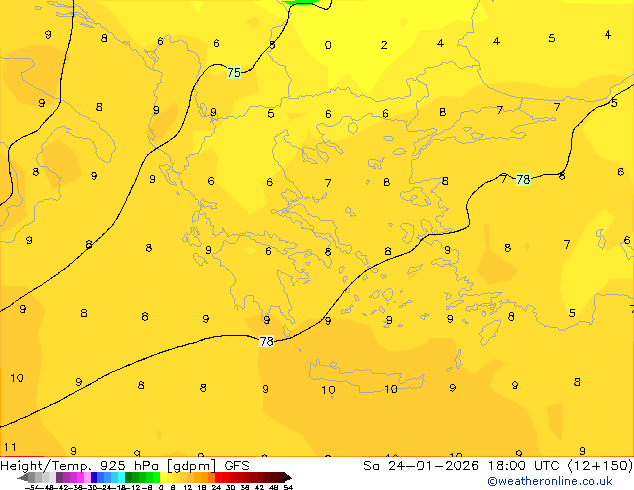
Task: Click the gray arrow at the legend's left end
Action: click(23, 477)
